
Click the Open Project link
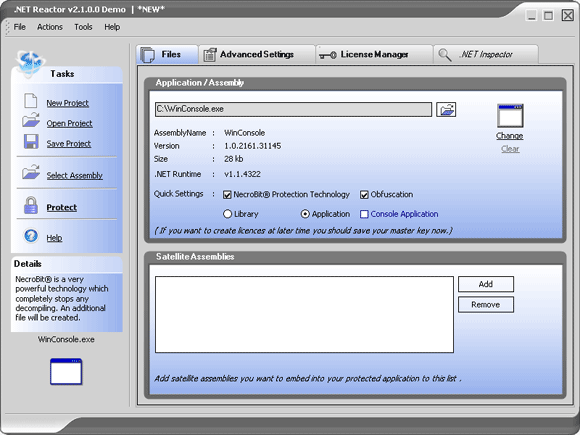70,124
